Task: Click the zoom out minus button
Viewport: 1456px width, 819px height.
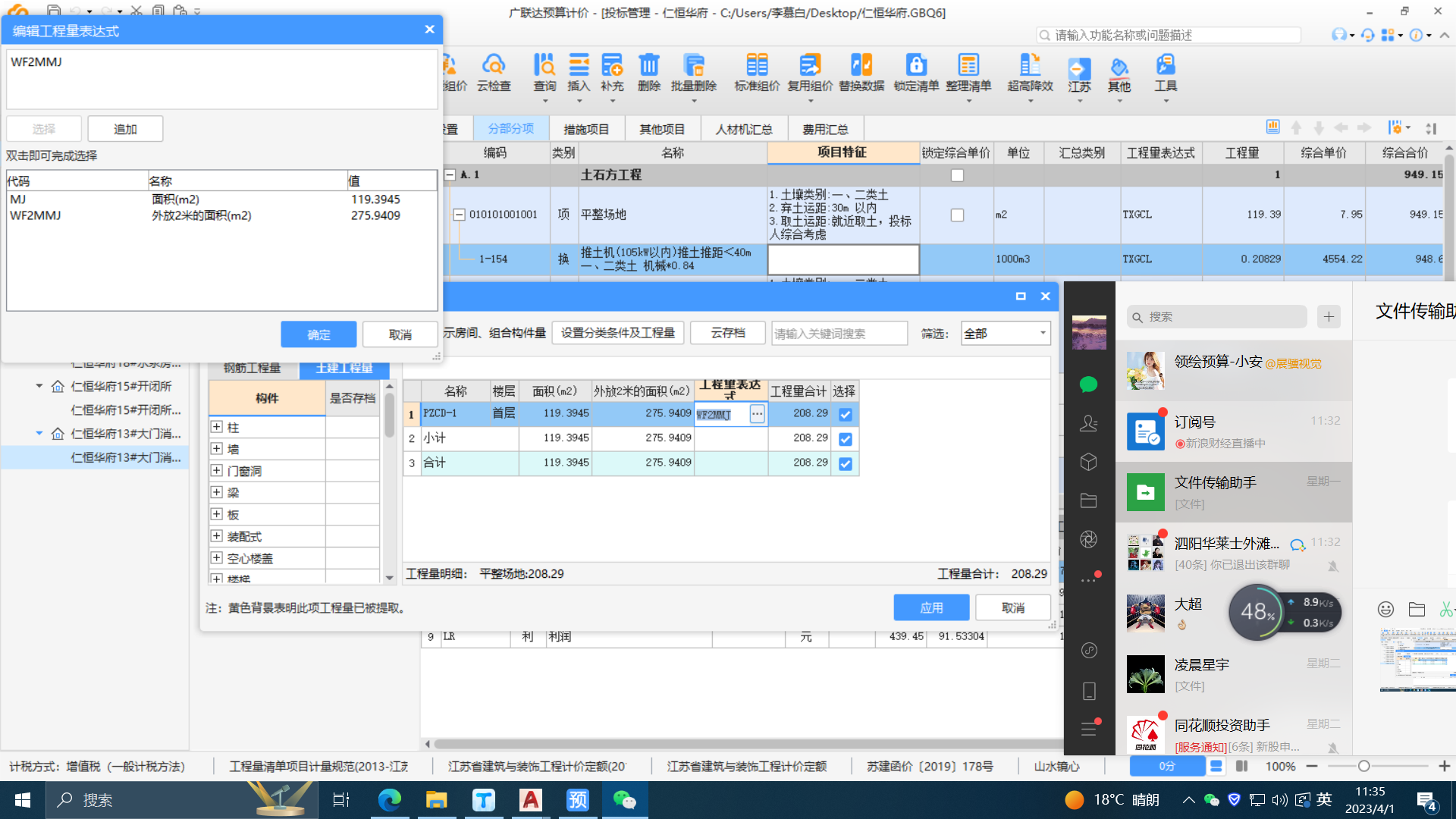Action: point(1312,766)
